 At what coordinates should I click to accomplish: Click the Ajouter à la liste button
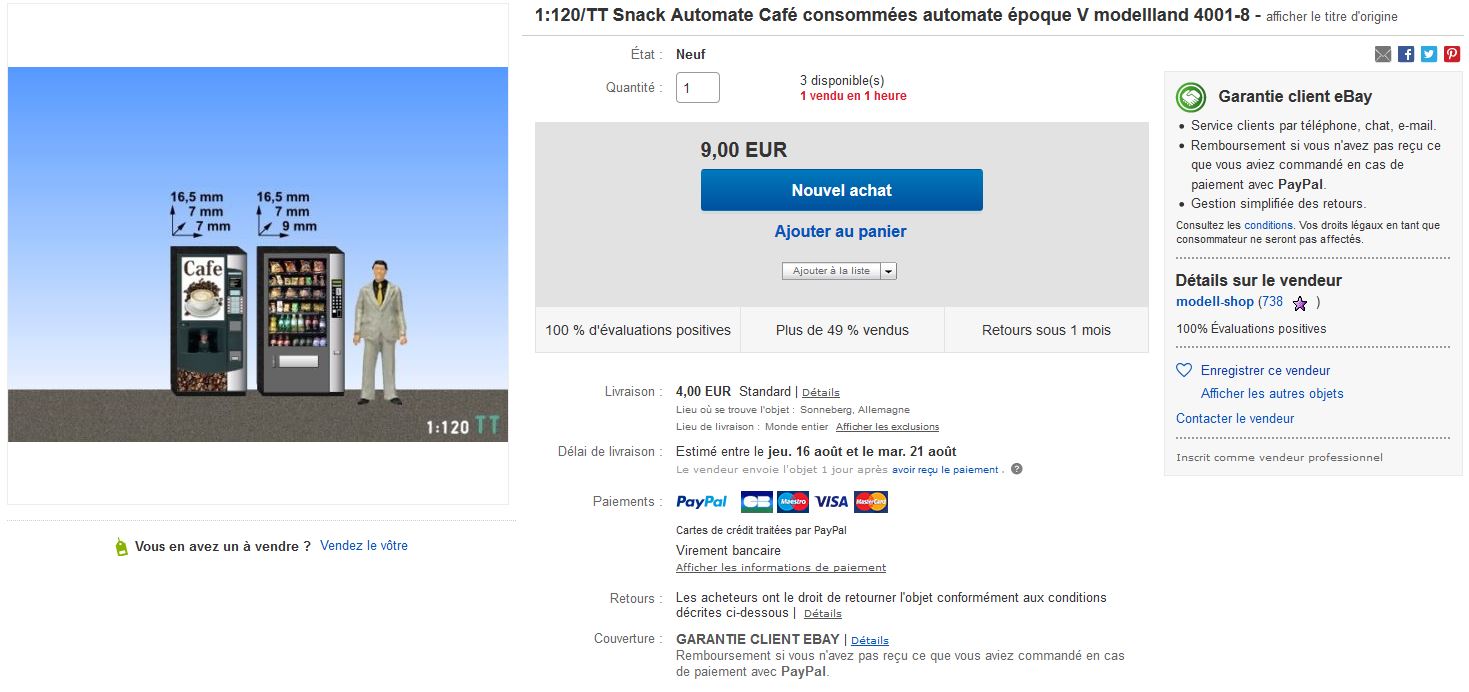[x=831, y=271]
